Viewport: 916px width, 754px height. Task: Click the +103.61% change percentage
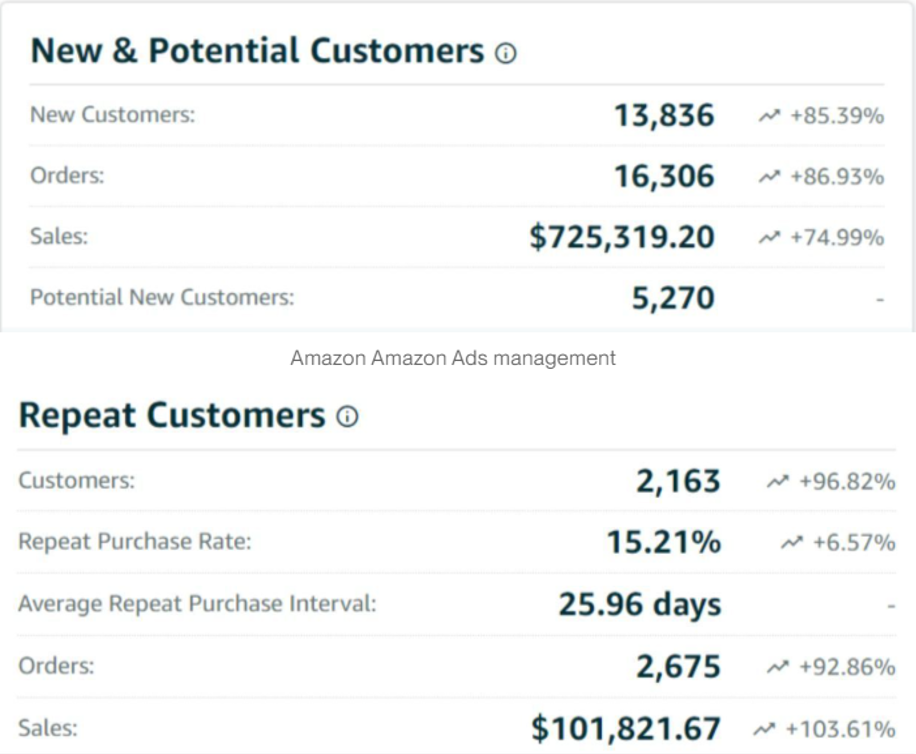pyautogui.click(x=841, y=729)
